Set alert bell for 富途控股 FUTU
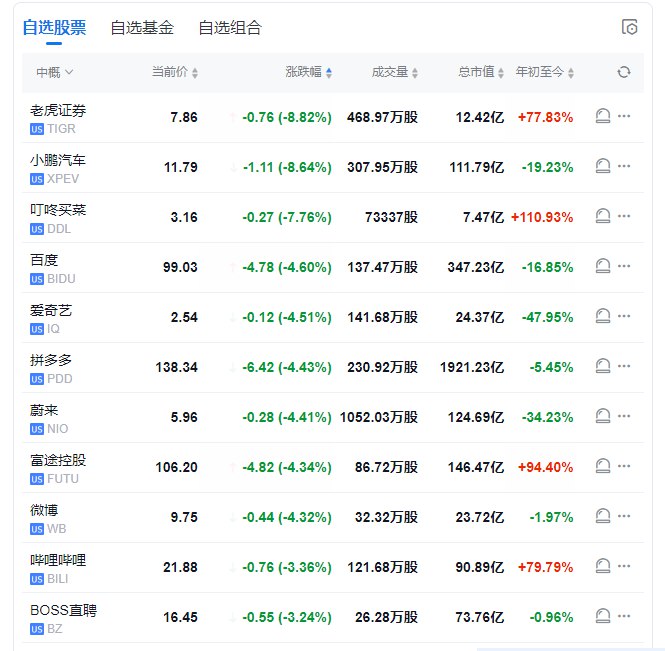 tap(603, 466)
